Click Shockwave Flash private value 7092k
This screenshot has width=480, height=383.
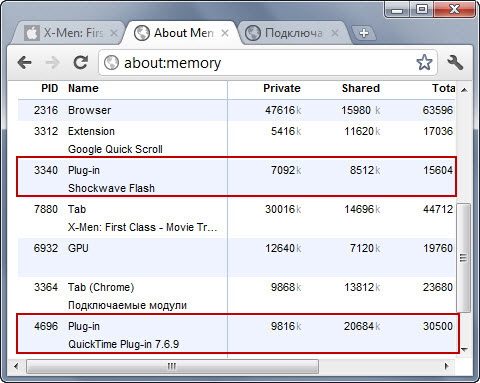pos(286,170)
